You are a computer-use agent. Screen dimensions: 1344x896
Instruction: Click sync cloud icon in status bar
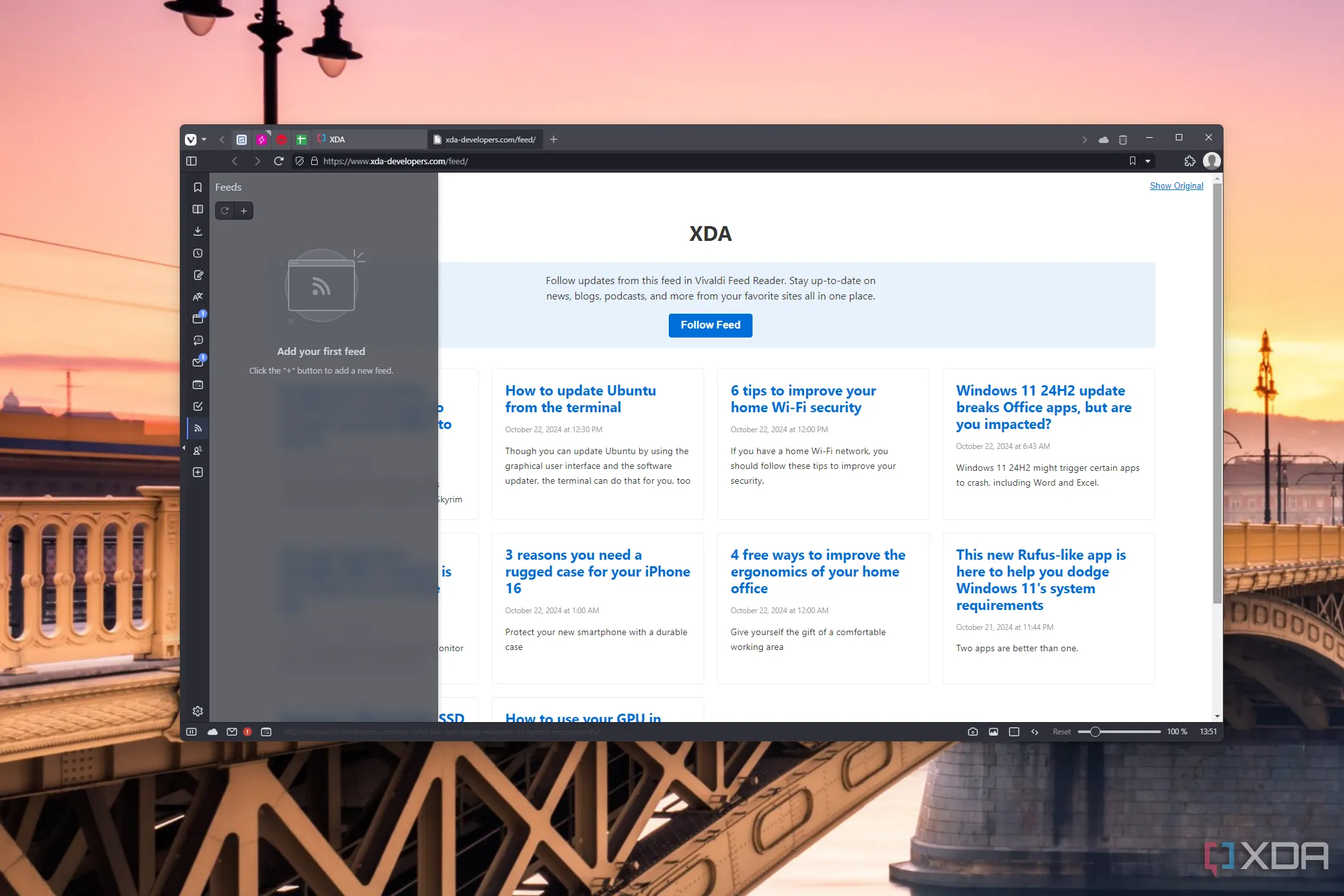pos(212,732)
